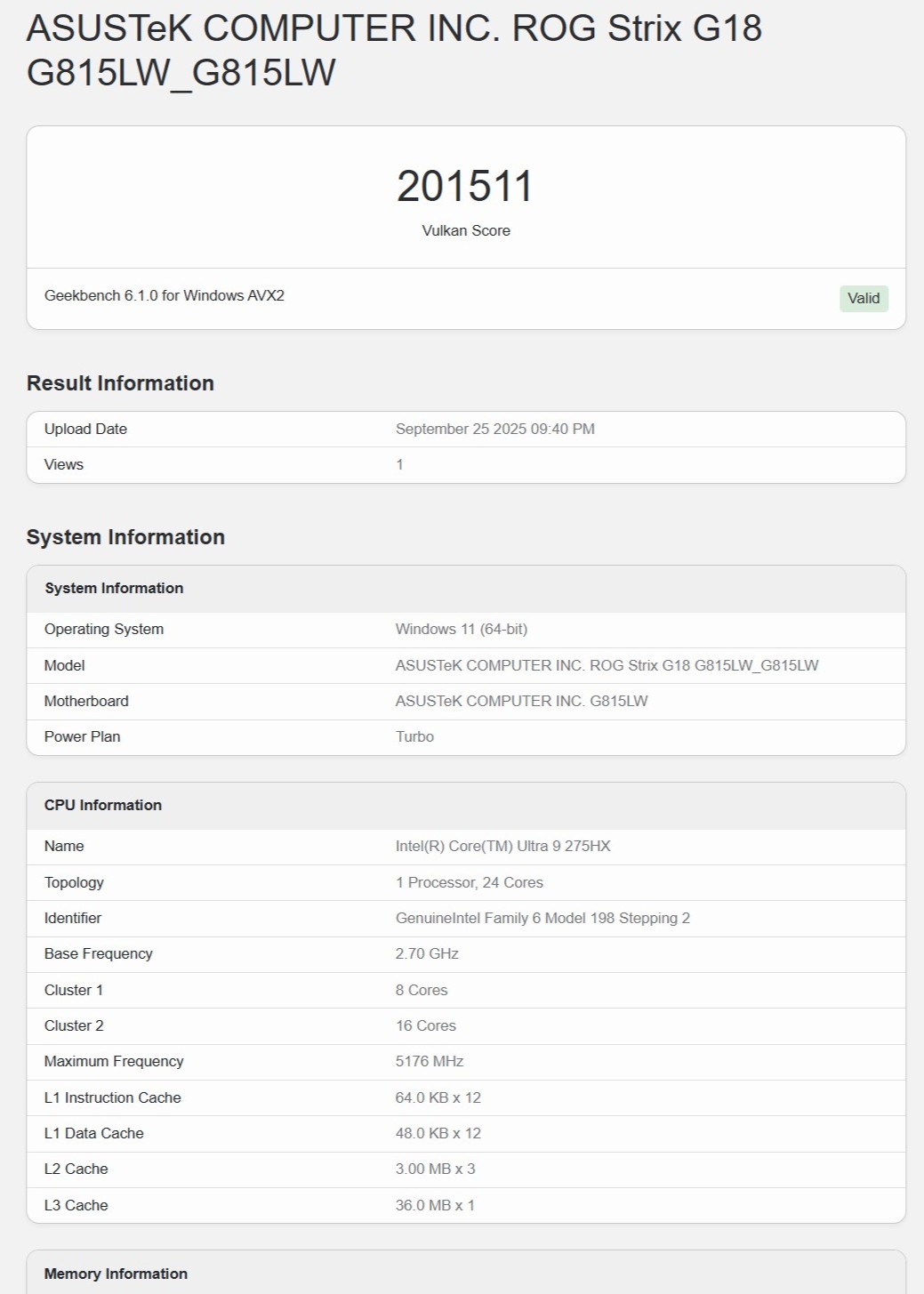Click the Vulkan Score label
The width and height of the screenshot is (924, 1294).
(466, 230)
